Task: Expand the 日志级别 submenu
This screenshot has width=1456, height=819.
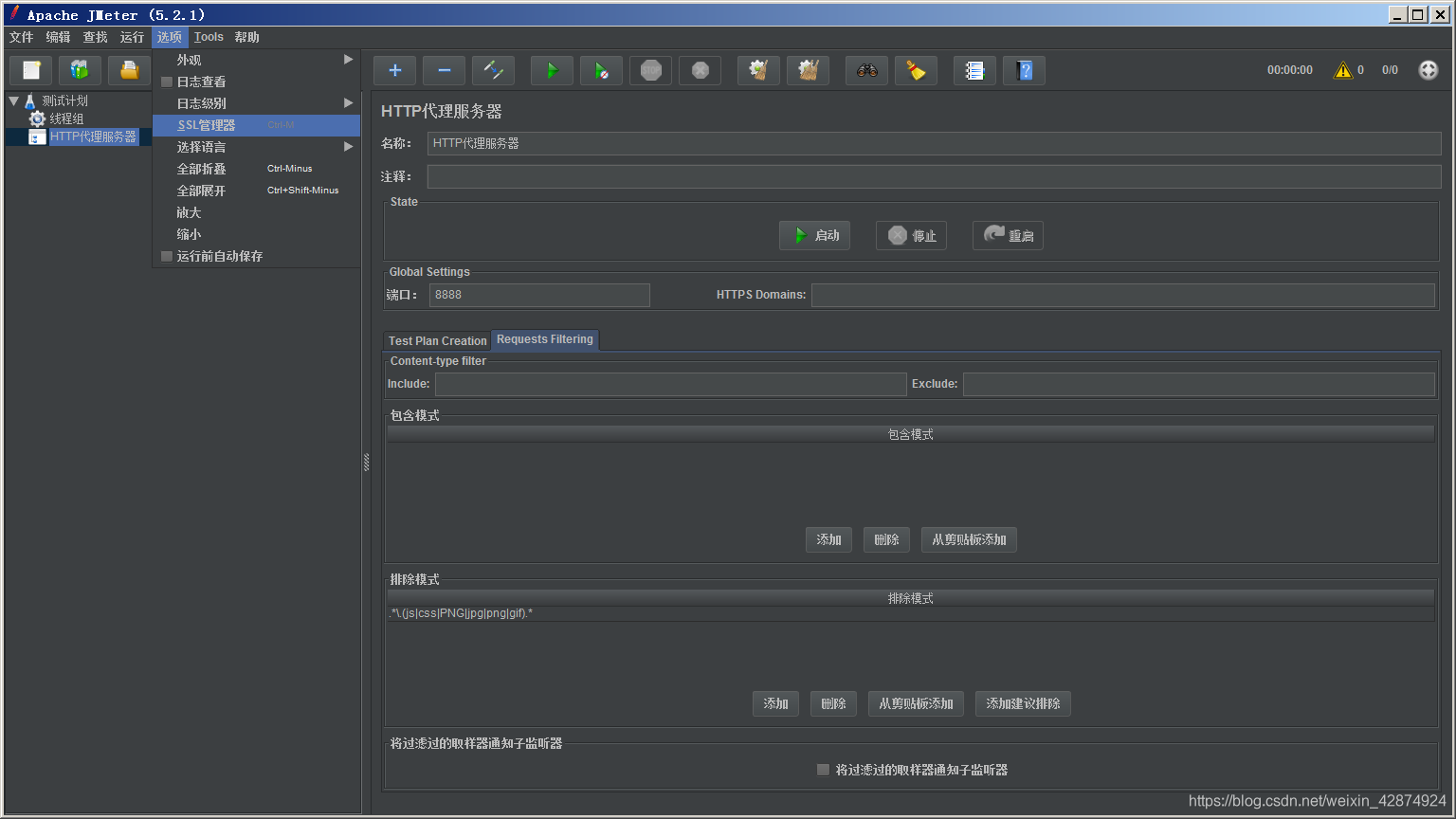Action: point(256,103)
